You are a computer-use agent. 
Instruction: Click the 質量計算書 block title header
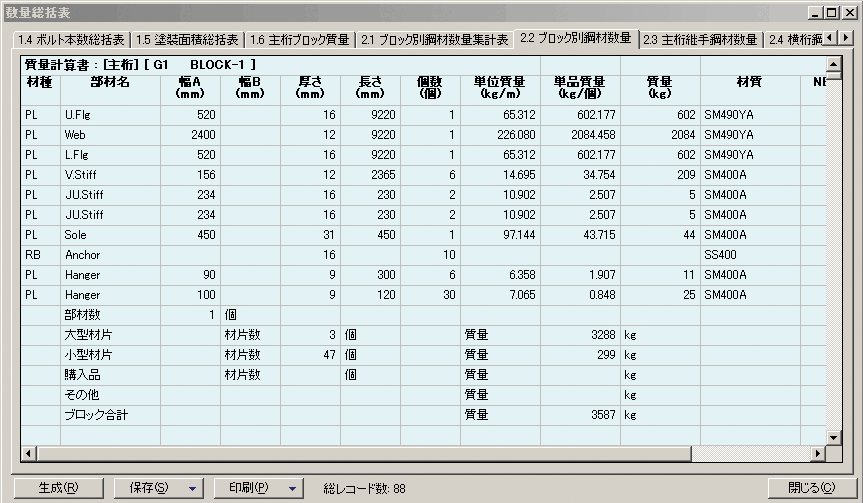[x=140, y=65]
